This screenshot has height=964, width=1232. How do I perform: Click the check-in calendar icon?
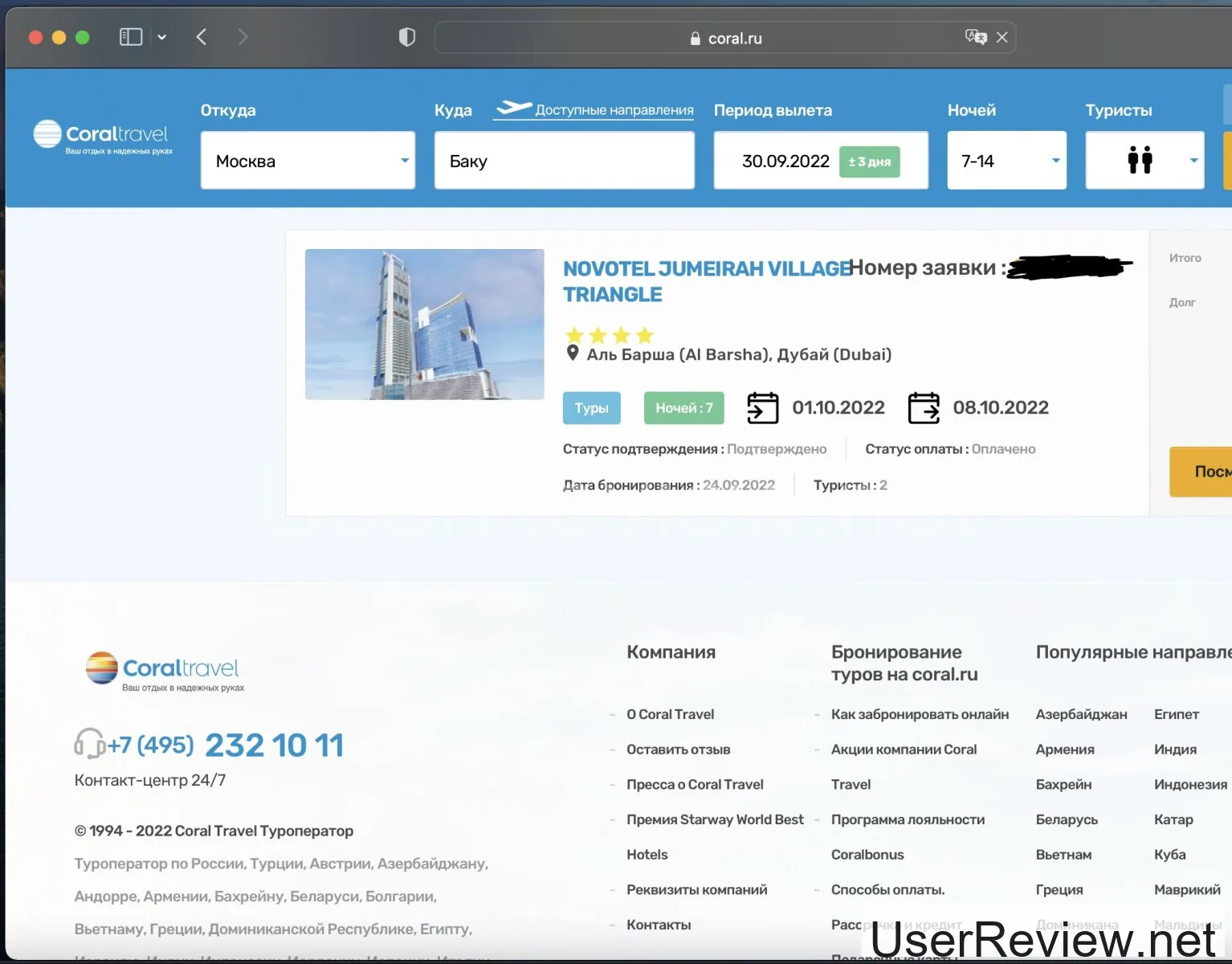(x=762, y=408)
